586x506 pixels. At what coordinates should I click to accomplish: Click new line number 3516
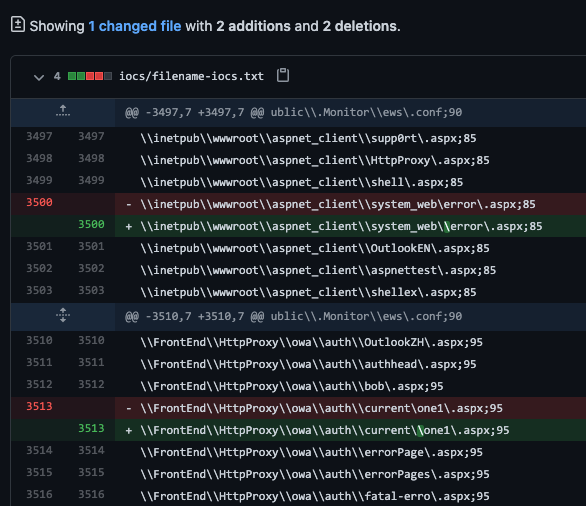tap(91, 495)
